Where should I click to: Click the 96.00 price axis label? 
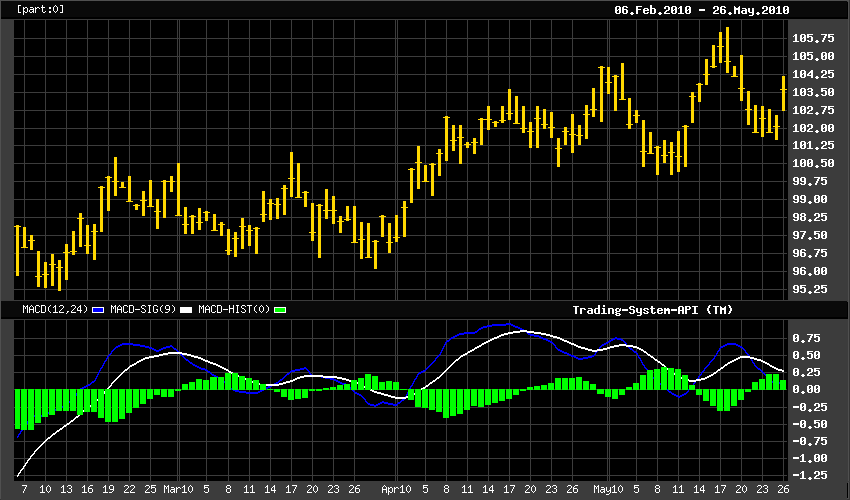click(x=810, y=271)
